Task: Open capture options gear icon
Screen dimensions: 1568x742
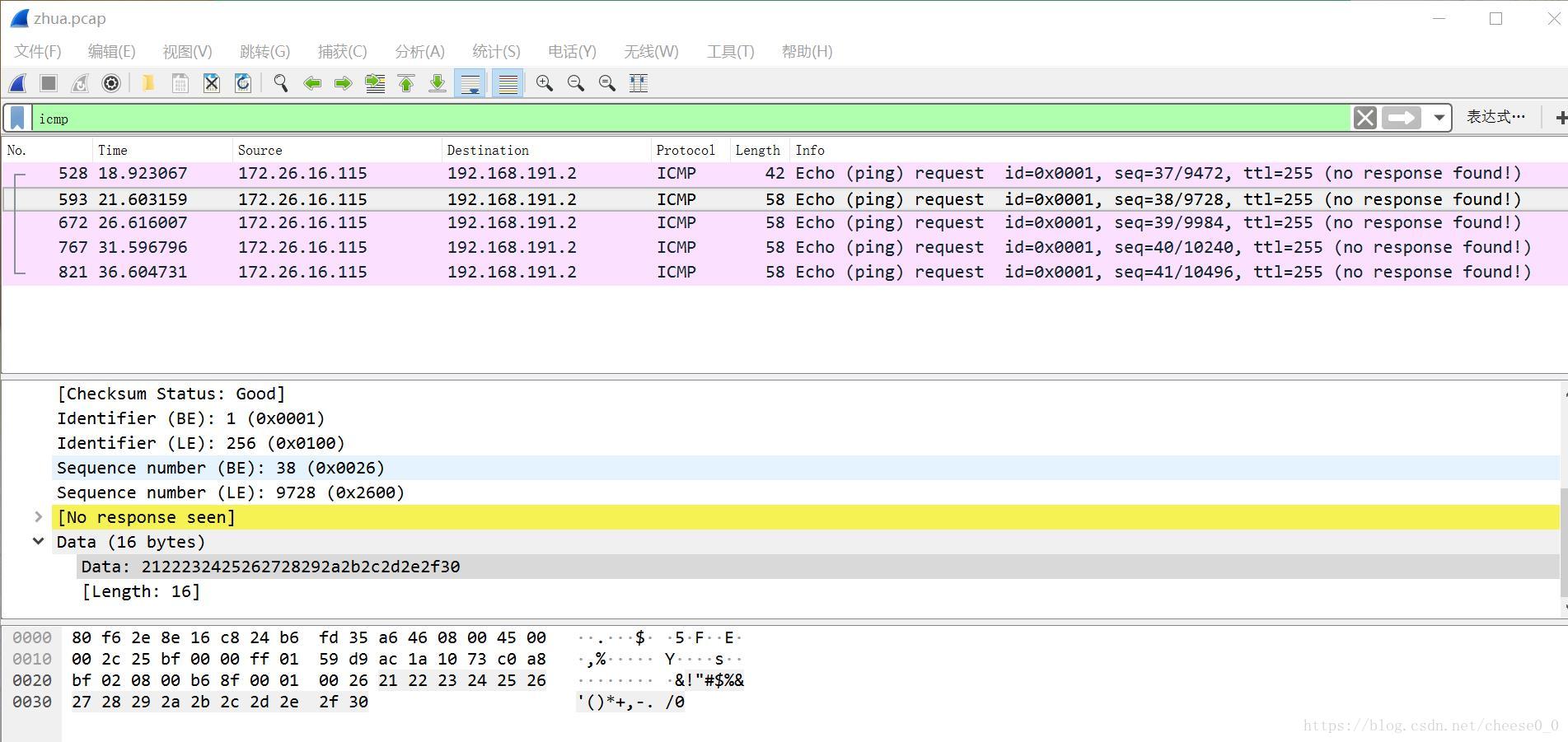Action: click(x=111, y=83)
